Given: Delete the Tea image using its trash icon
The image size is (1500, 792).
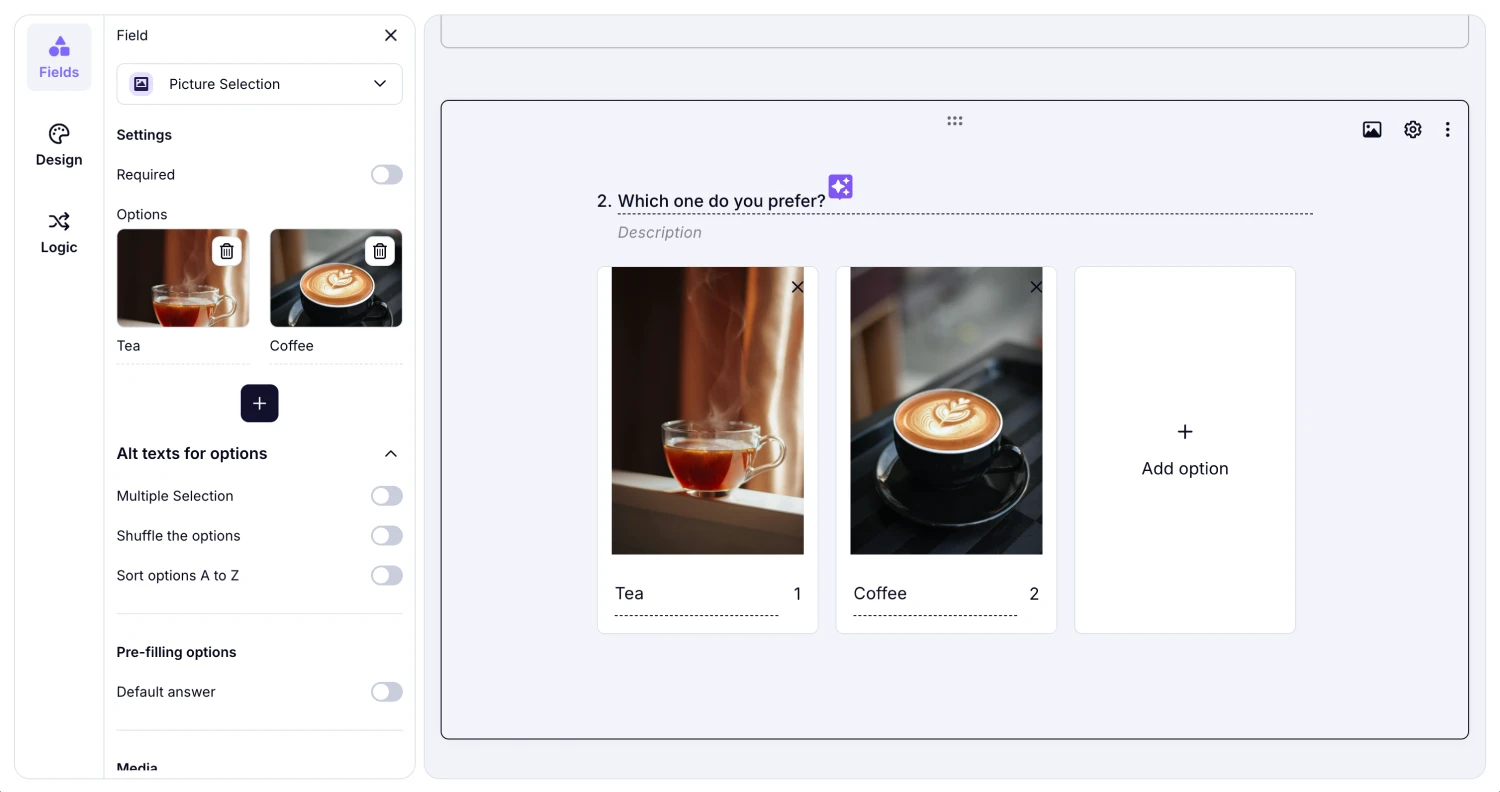Looking at the screenshot, I should [227, 251].
